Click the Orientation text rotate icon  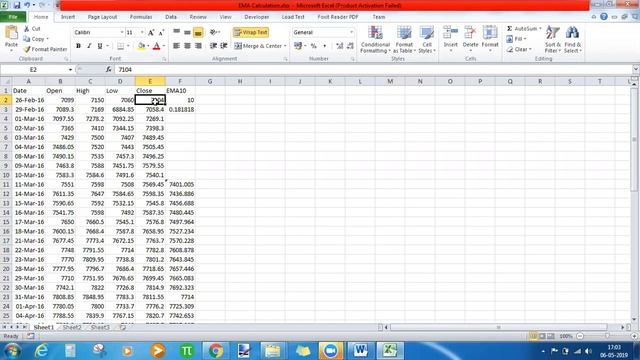click(213, 32)
